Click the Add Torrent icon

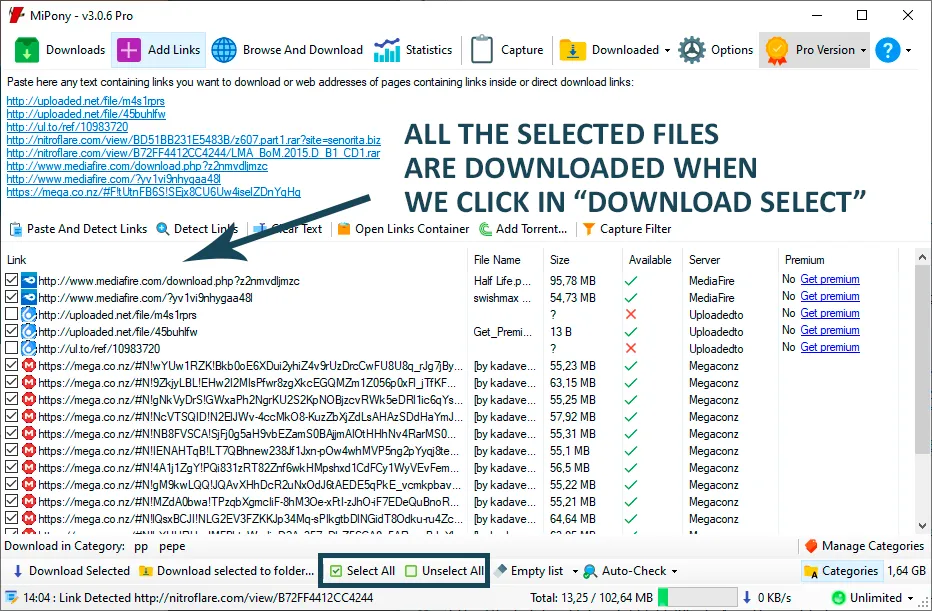[x=486, y=229]
